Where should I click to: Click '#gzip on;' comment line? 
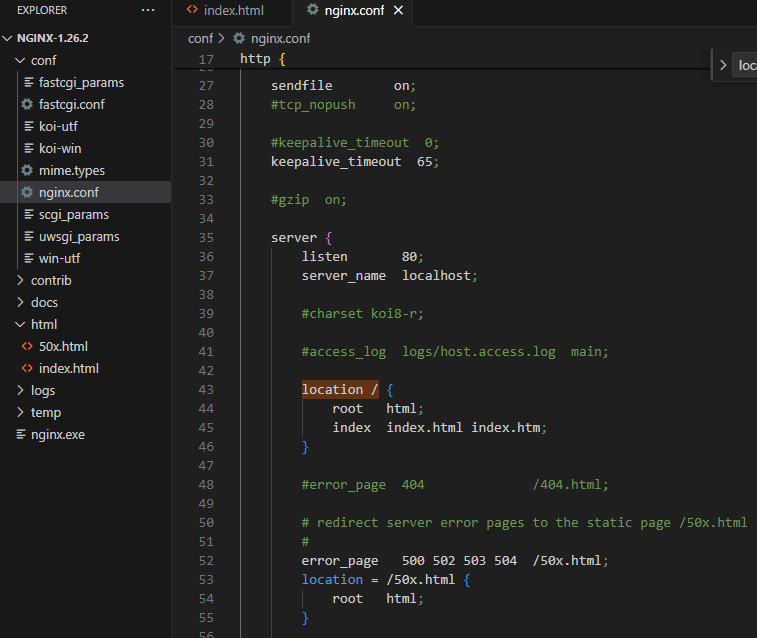coord(308,200)
